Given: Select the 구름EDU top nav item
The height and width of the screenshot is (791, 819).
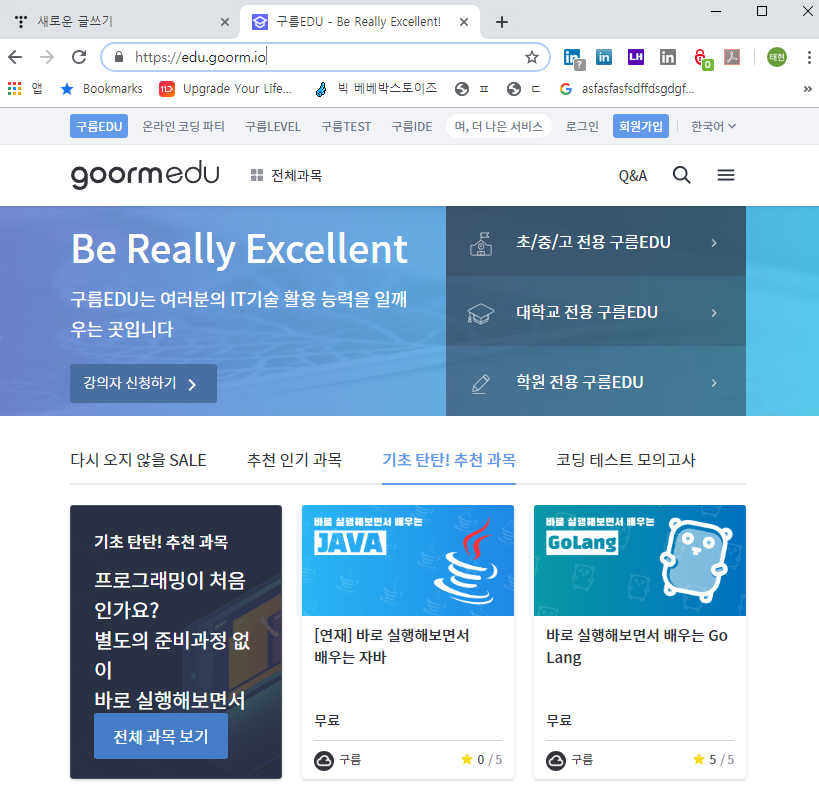Looking at the screenshot, I should [x=99, y=126].
